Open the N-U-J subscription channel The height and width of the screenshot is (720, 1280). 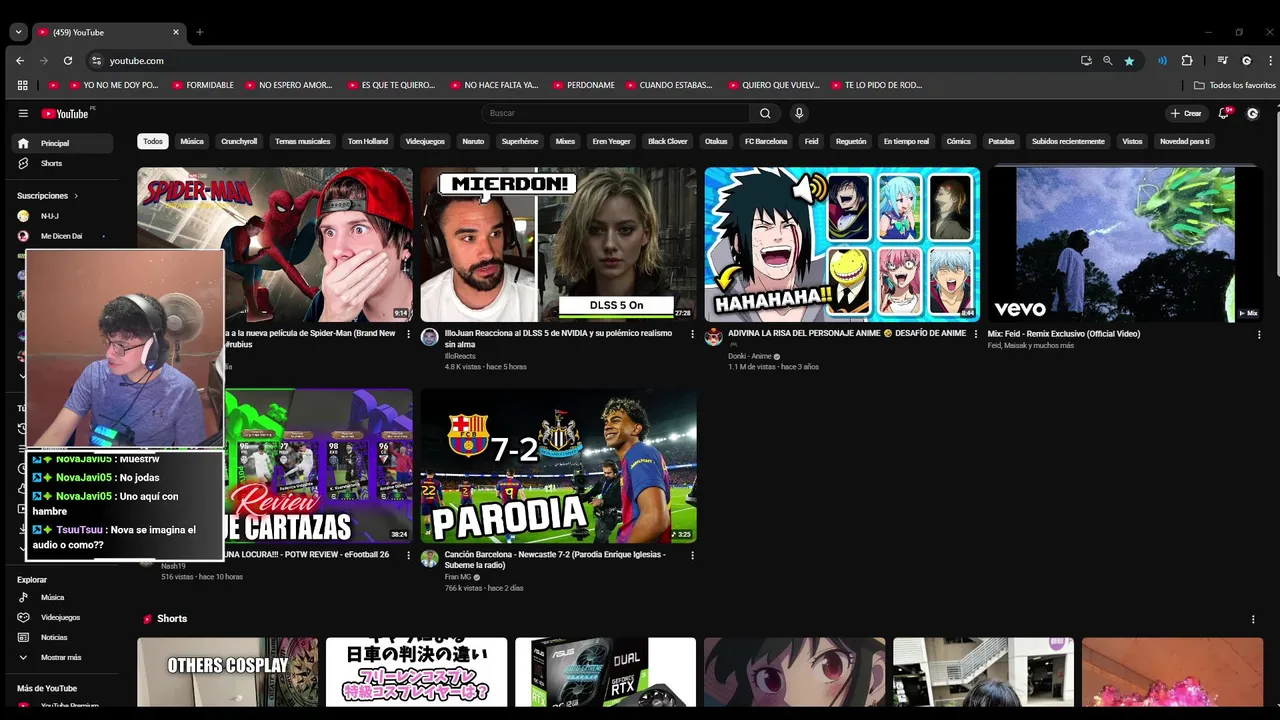coord(48,216)
